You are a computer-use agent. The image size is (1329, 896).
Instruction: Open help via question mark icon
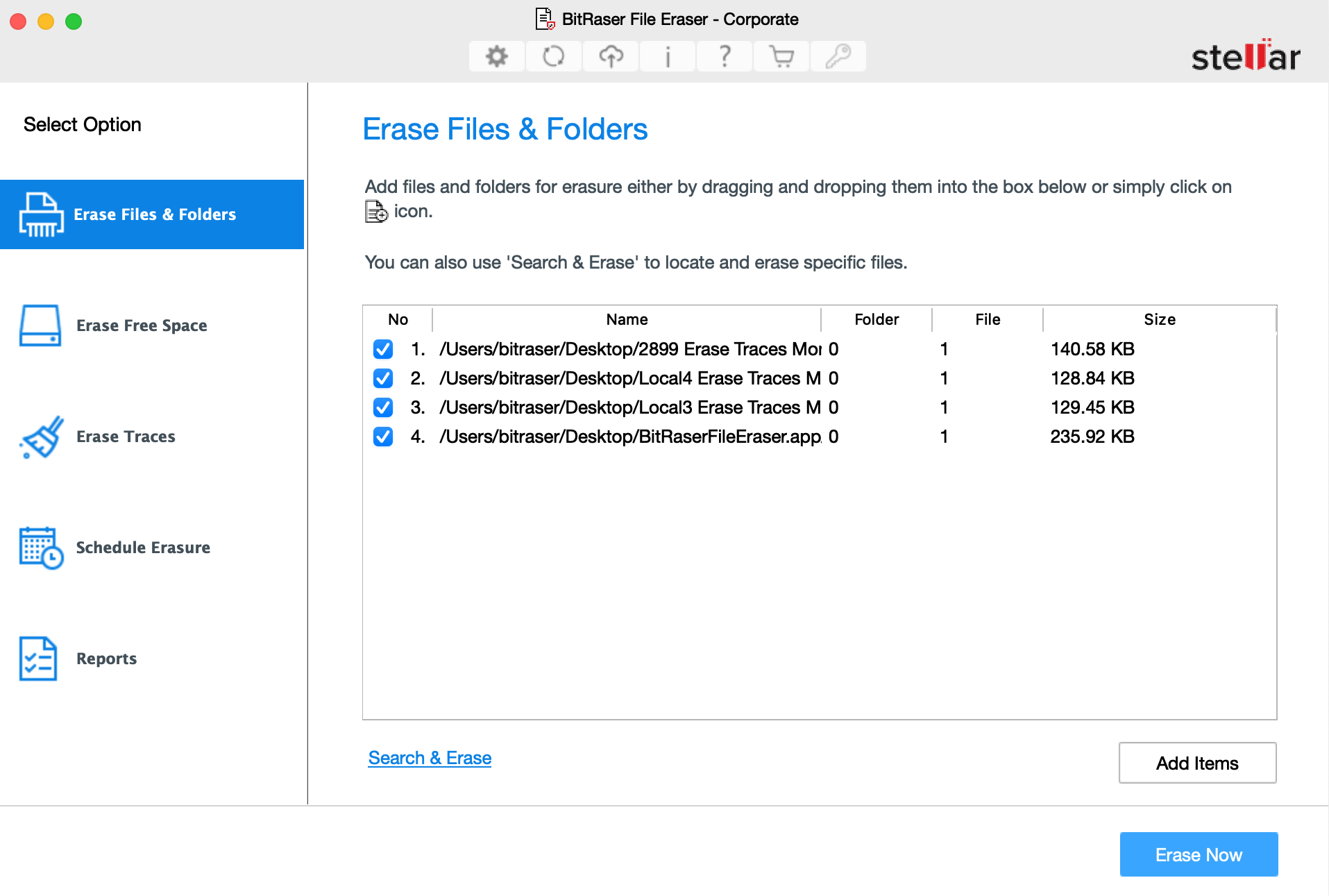coord(725,56)
